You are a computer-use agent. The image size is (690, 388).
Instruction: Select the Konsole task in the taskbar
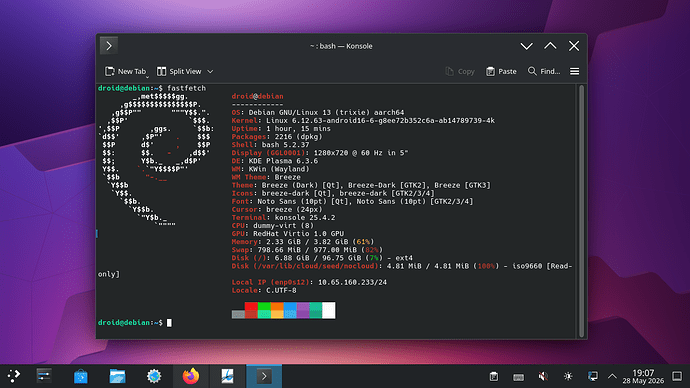coord(264,376)
